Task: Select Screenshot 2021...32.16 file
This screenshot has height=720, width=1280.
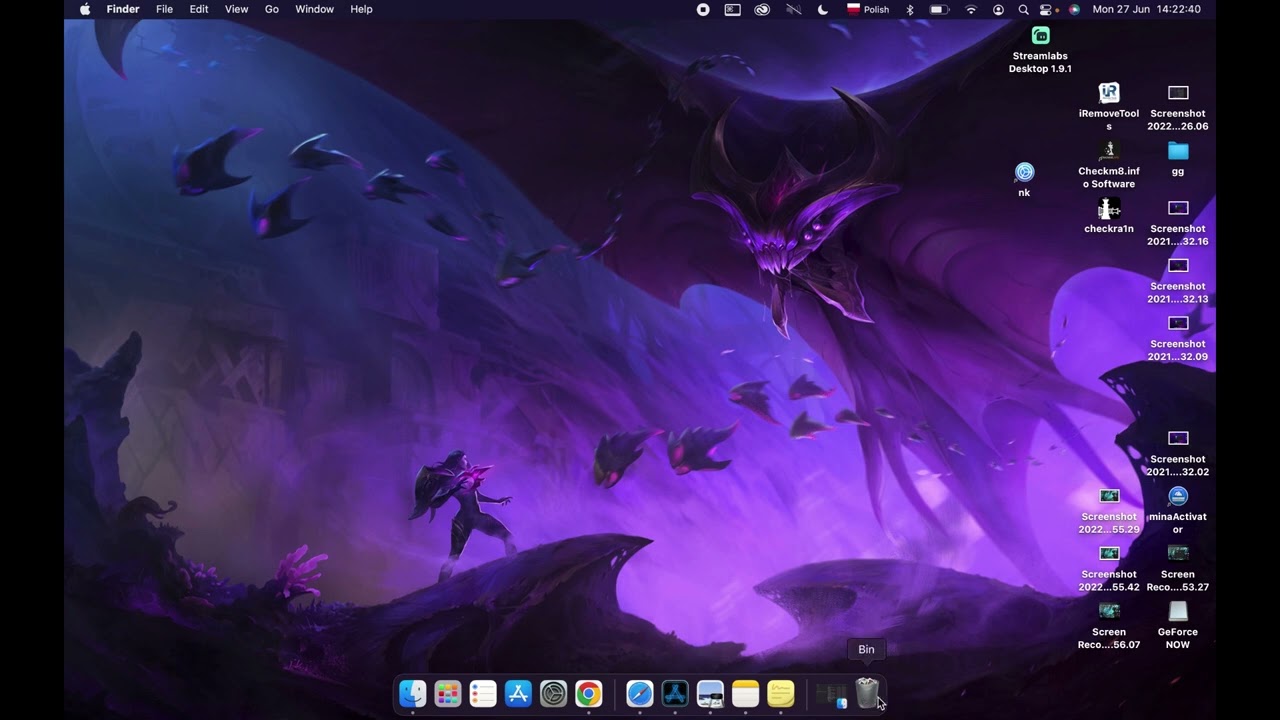Action: [1178, 208]
